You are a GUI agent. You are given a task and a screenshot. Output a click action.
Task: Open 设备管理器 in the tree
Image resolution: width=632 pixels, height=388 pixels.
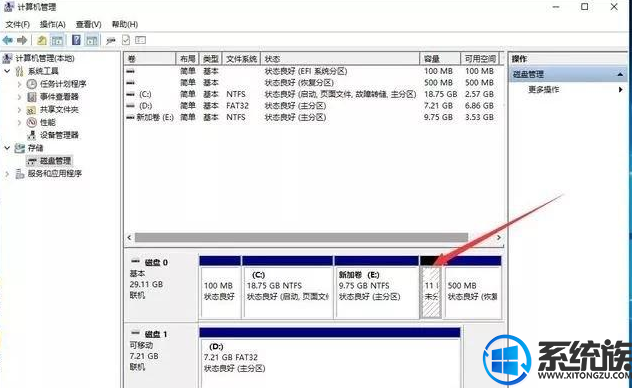59,135
